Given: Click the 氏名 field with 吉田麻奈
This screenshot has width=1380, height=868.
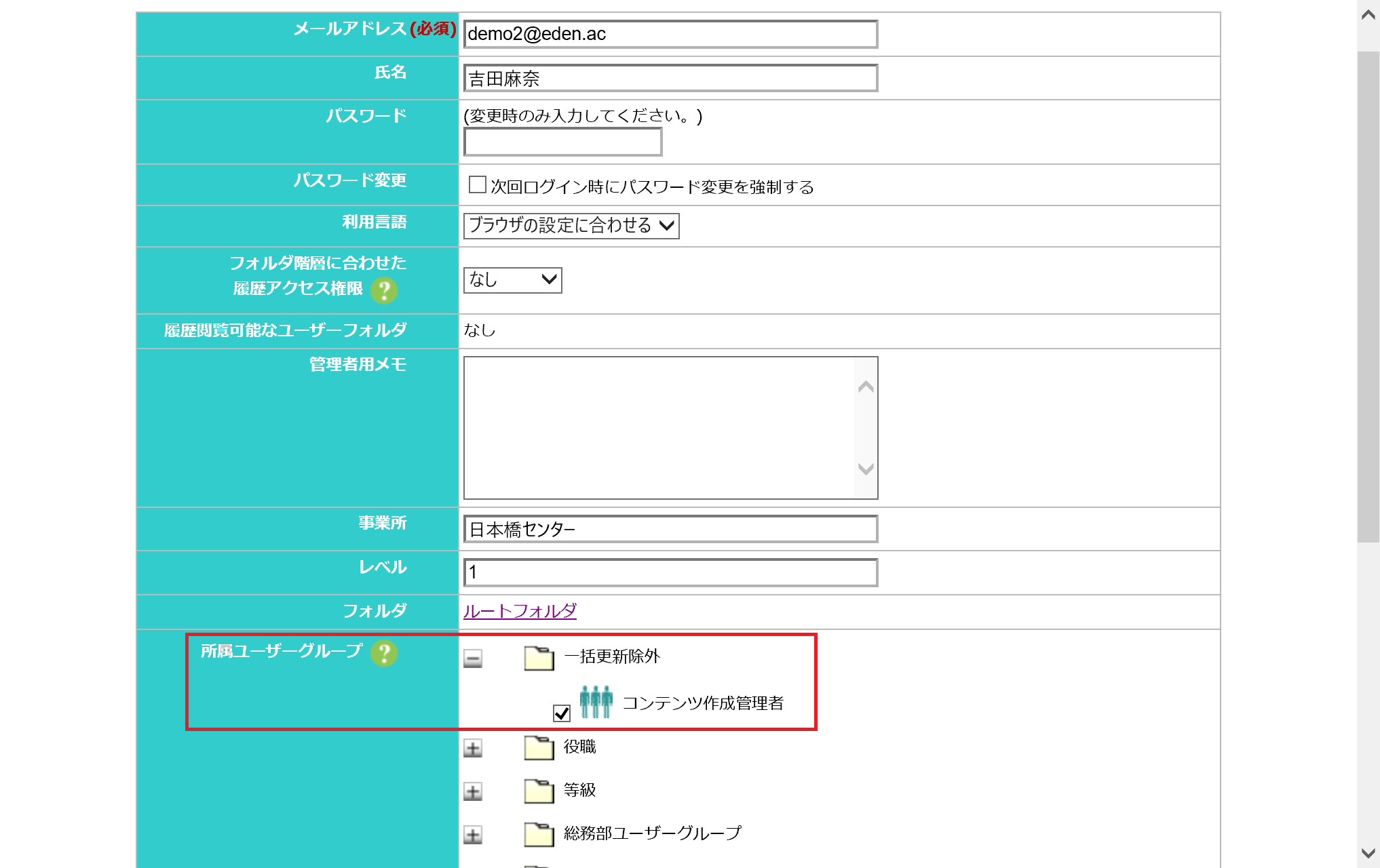Looking at the screenshot, I should pos(671,78).
